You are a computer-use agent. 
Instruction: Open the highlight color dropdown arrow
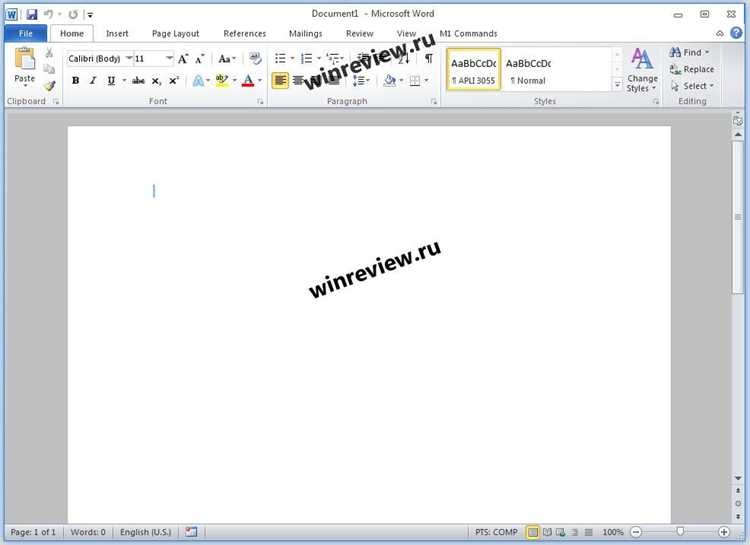point(234,80)
